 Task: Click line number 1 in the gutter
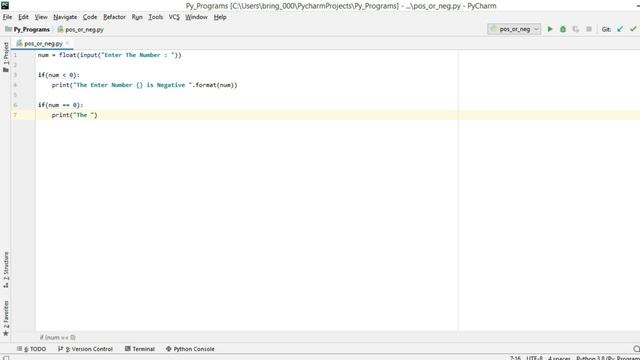15,55
